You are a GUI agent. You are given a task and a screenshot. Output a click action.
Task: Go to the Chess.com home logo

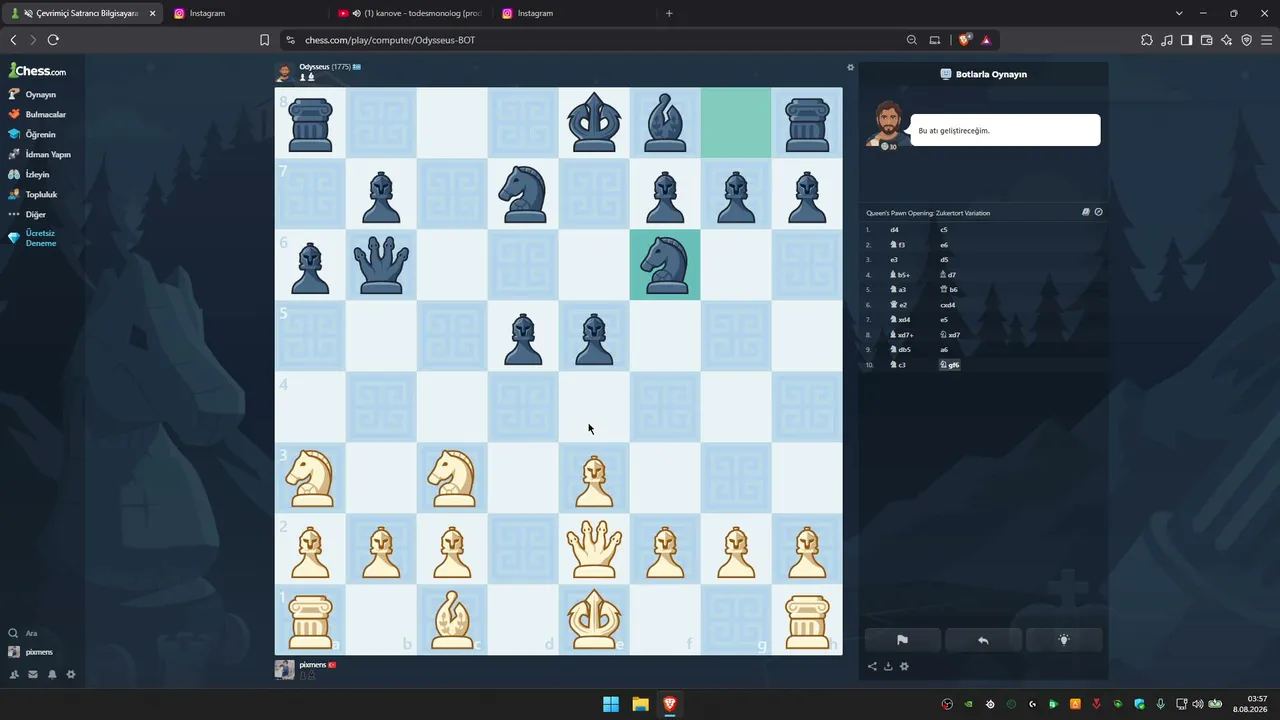coord(38,71)
